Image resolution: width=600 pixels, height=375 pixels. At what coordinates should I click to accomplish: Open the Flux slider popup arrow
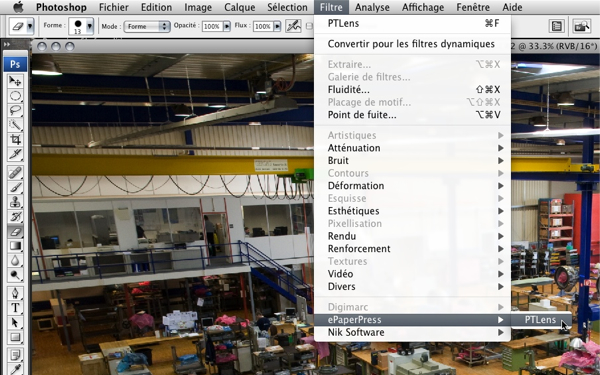tap(277, 26)
